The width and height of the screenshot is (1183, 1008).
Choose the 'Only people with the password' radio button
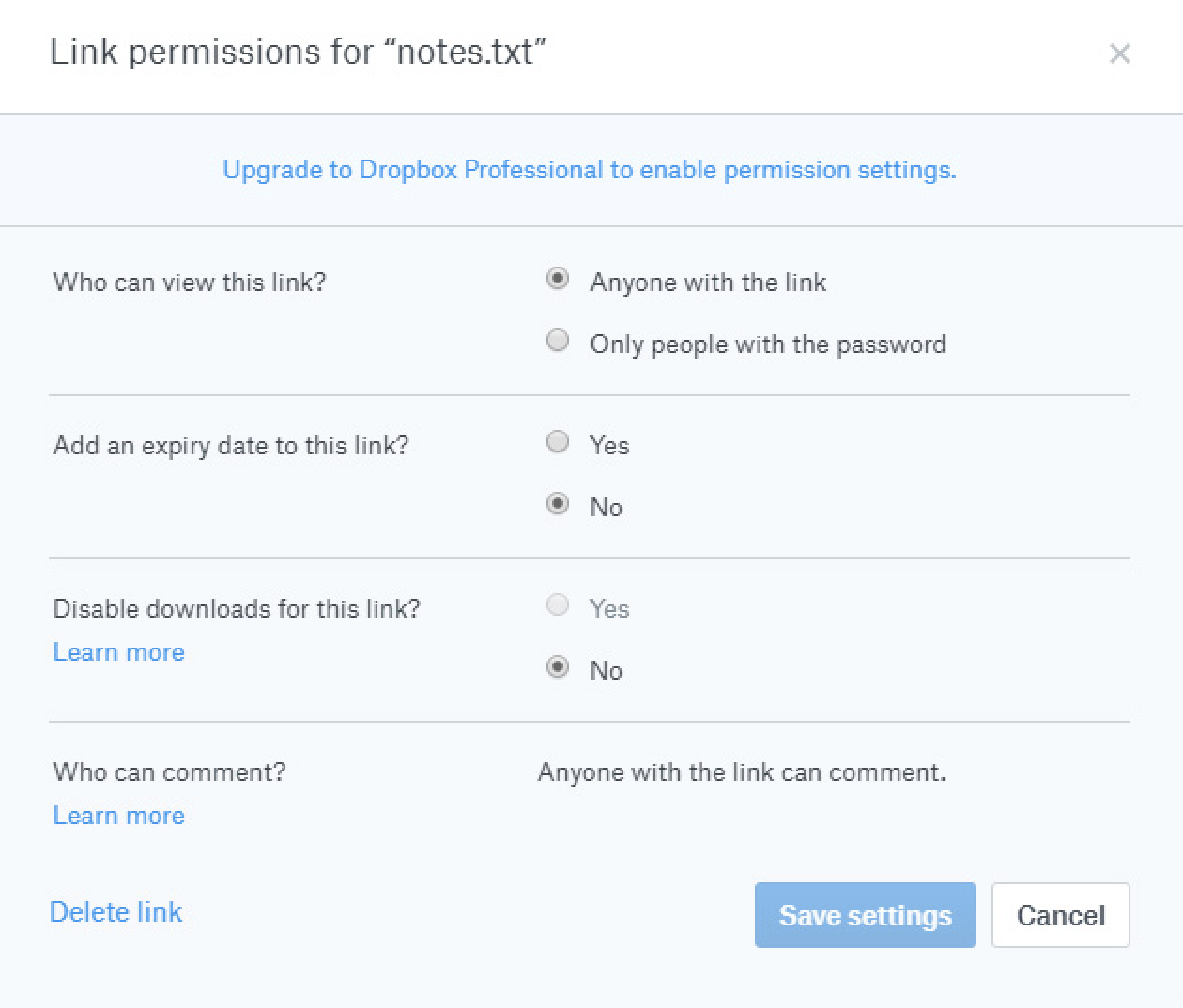click(558, 341)
